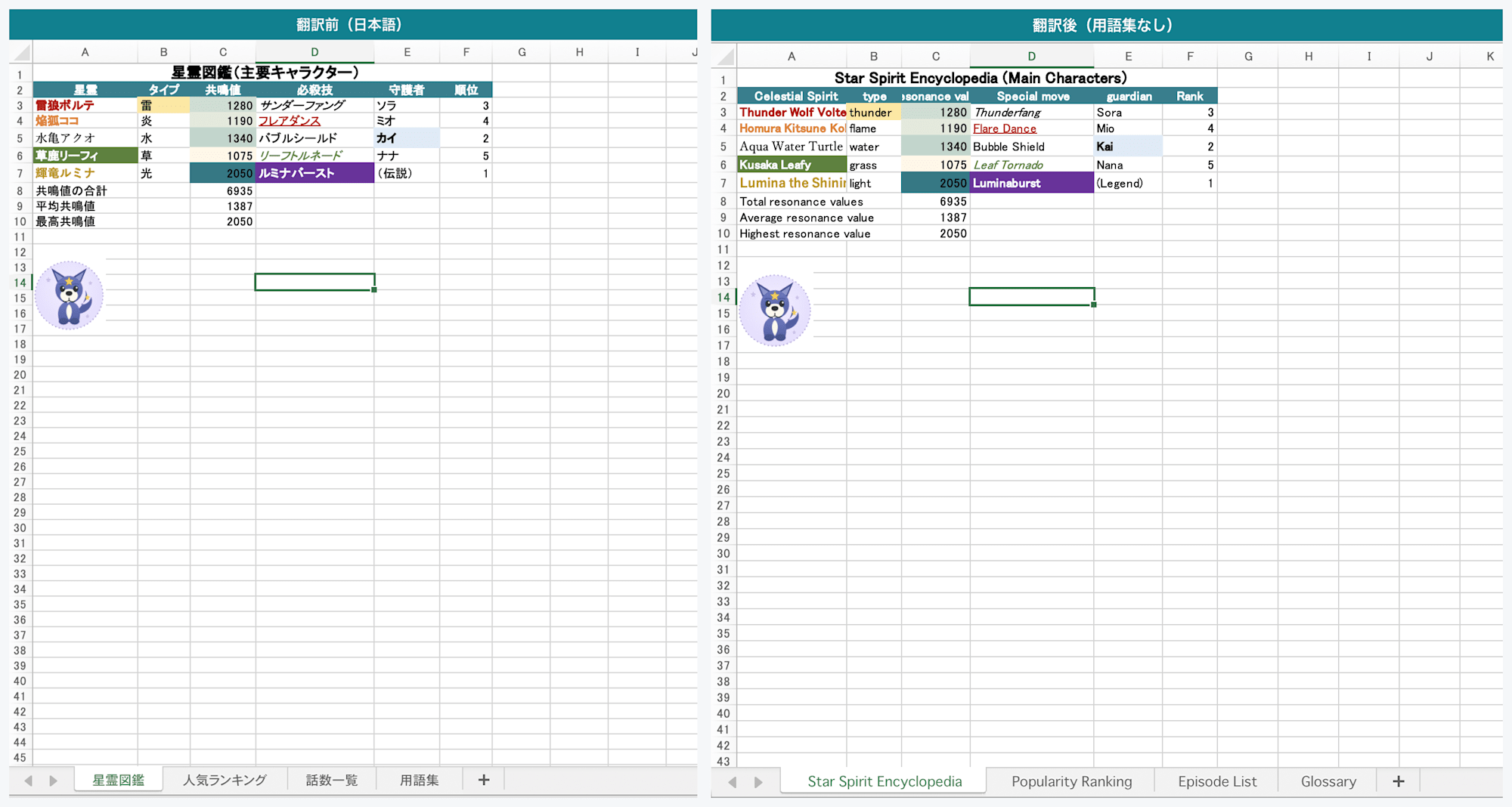Click the green italic Leaf Tornado cell

pos(1031,165)
